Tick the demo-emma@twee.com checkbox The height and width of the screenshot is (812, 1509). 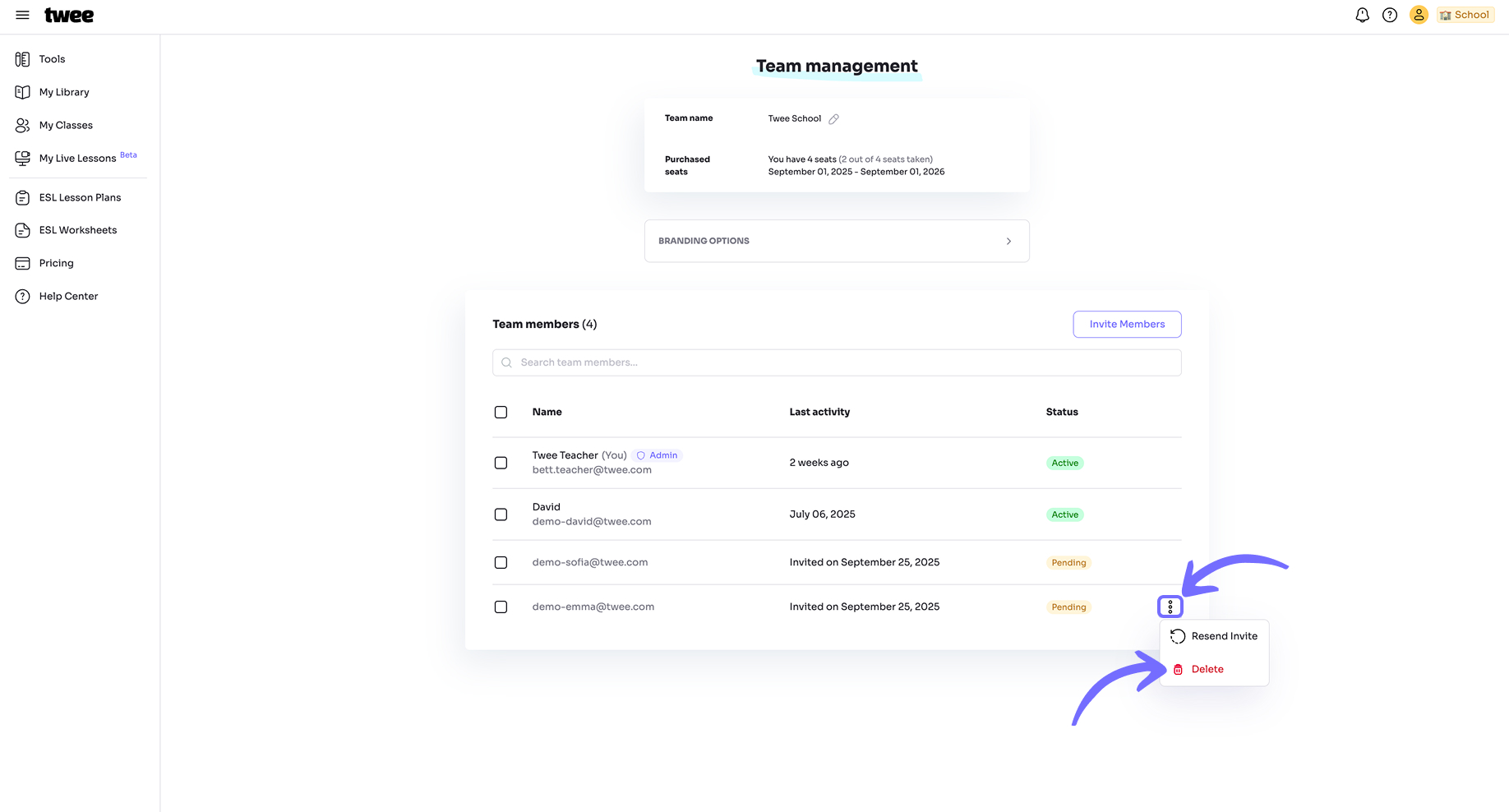click(x=501, y=607)
